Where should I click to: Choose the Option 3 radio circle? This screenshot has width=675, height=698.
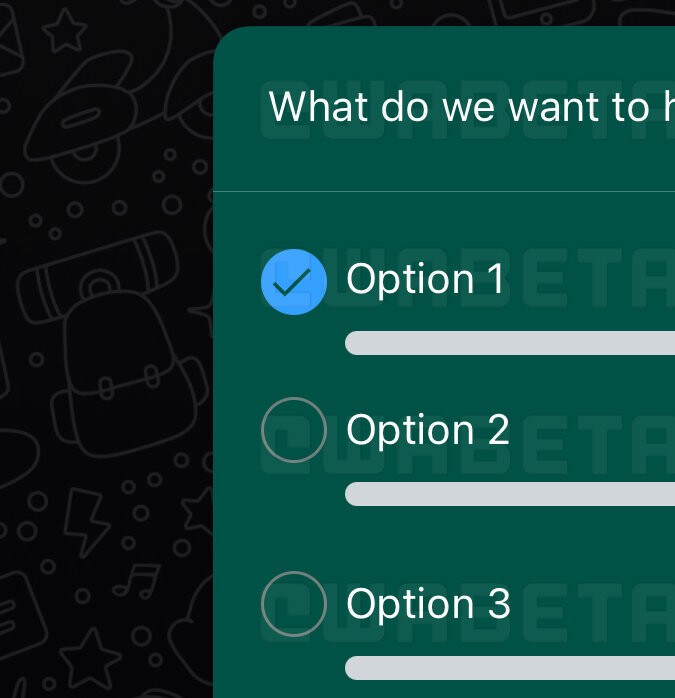pyautogui.click(x=293, y=604)
